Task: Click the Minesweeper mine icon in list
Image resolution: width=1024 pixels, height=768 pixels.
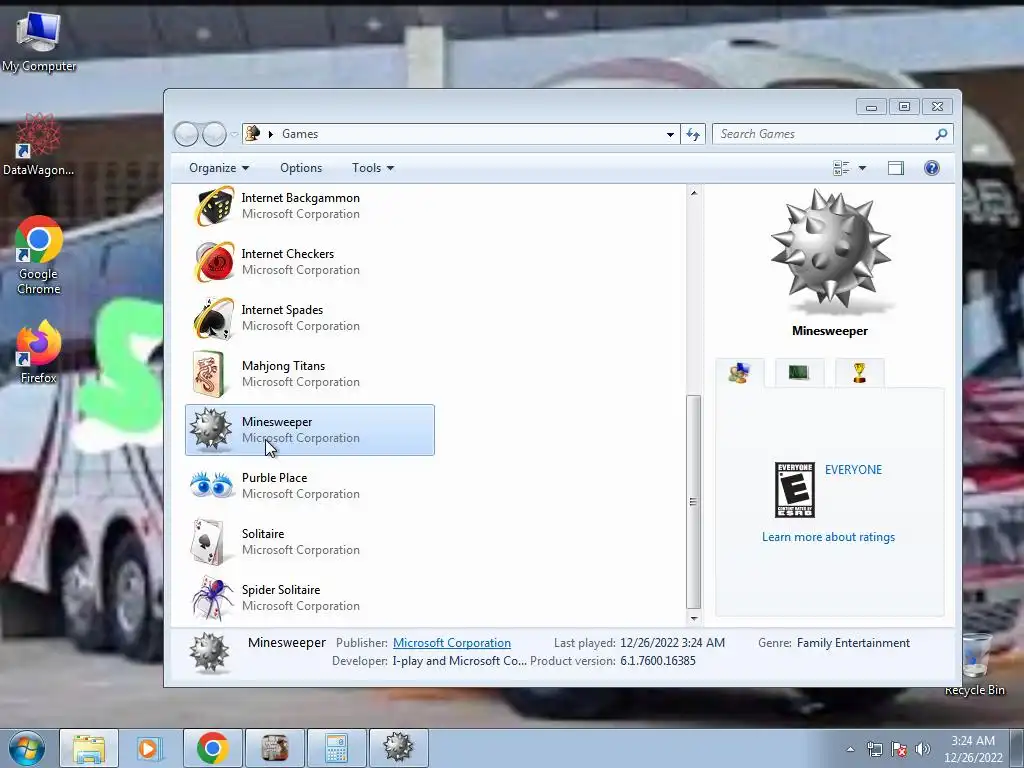Action: pyautogui.click(x=210, y=430)
